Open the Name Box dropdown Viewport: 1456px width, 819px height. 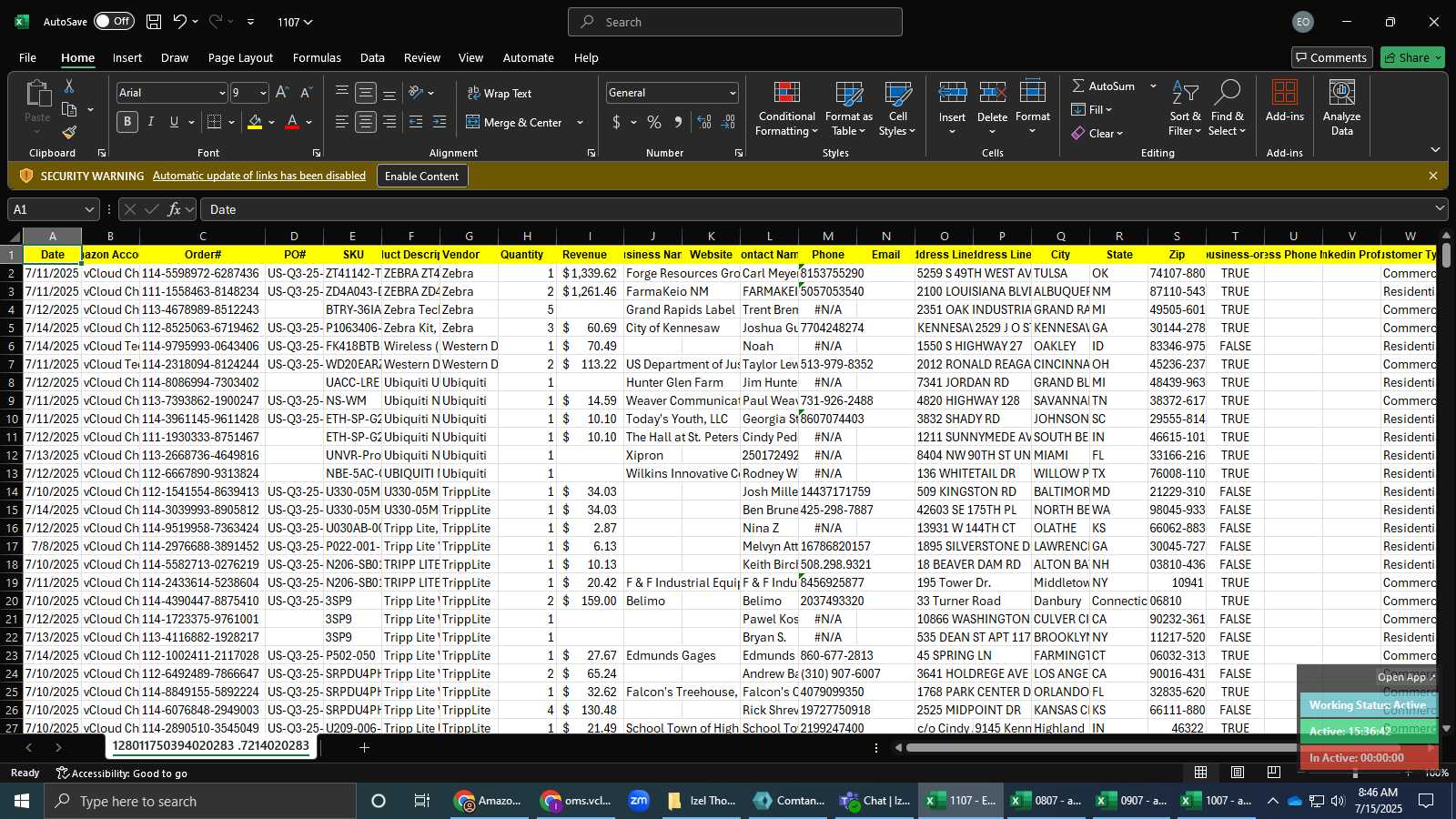(x=89, y=209)
